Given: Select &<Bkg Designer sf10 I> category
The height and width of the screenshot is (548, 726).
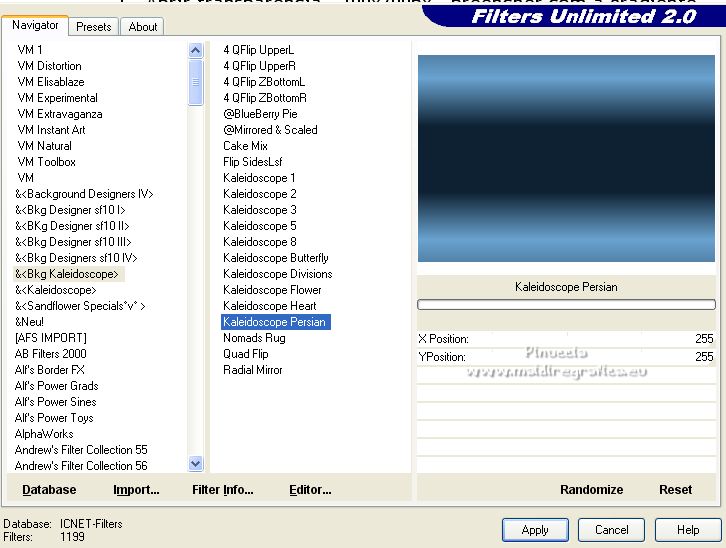Looking at the screenshot, I should point(70,210).
